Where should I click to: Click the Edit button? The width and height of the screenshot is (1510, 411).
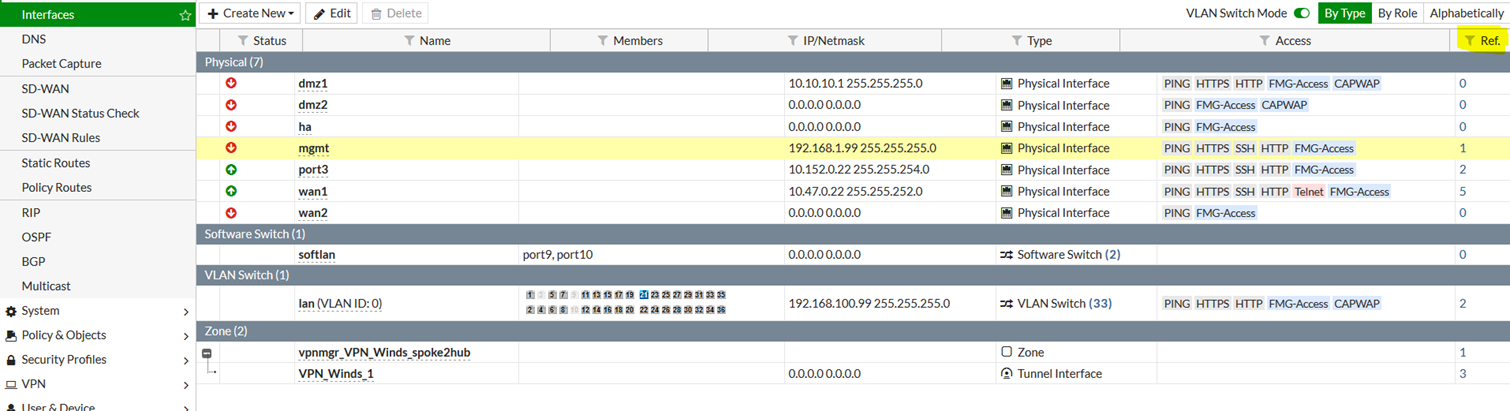[331, 13]
